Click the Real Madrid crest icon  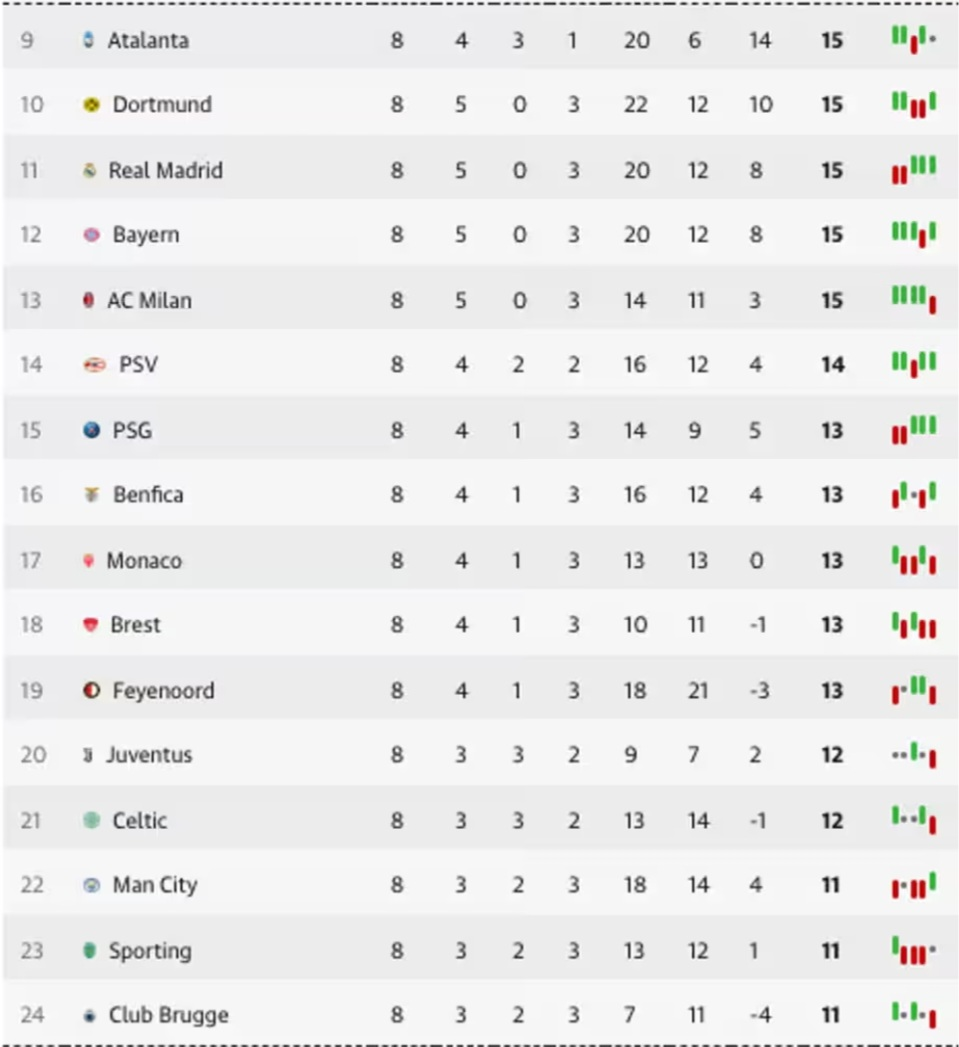(x=90, y=170)
